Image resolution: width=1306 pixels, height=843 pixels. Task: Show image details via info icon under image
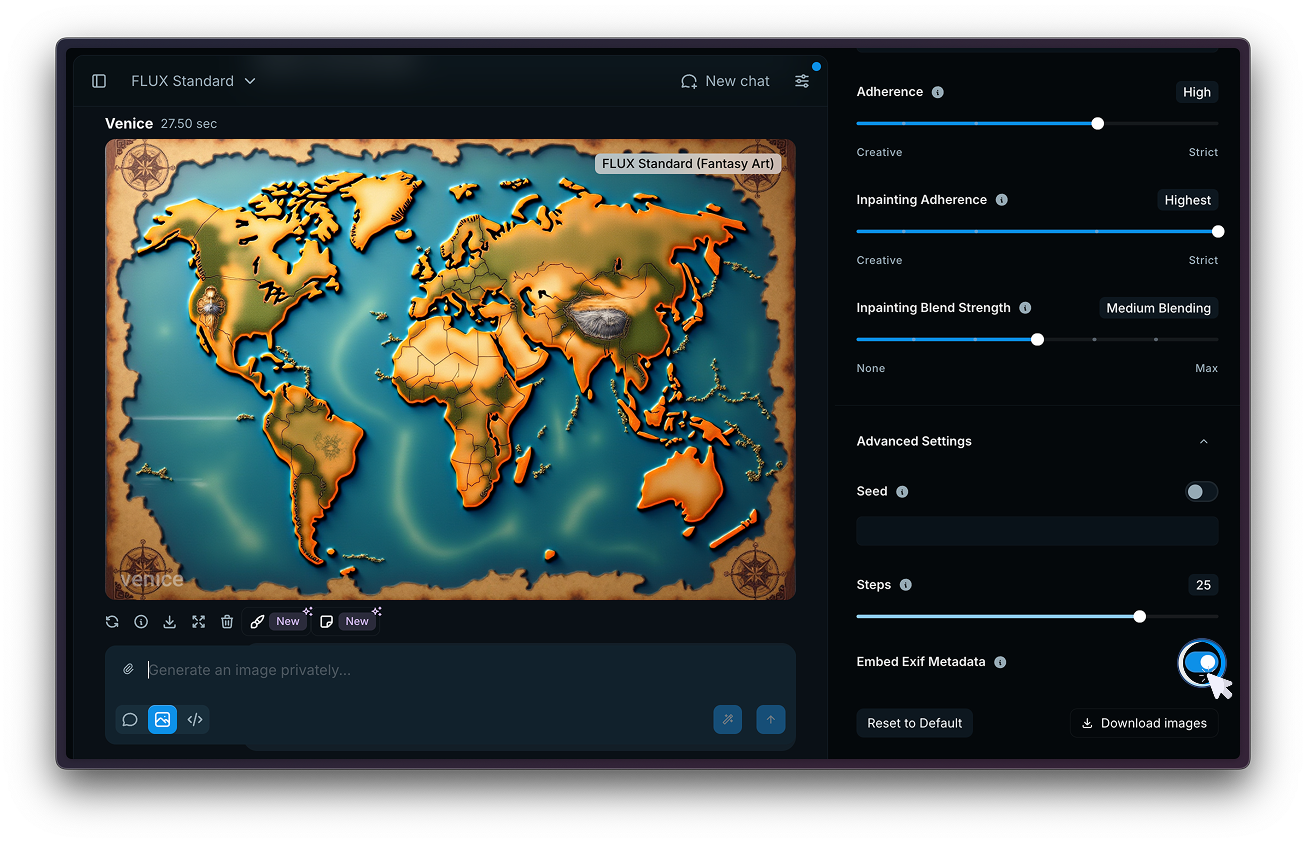pos(141,622)
